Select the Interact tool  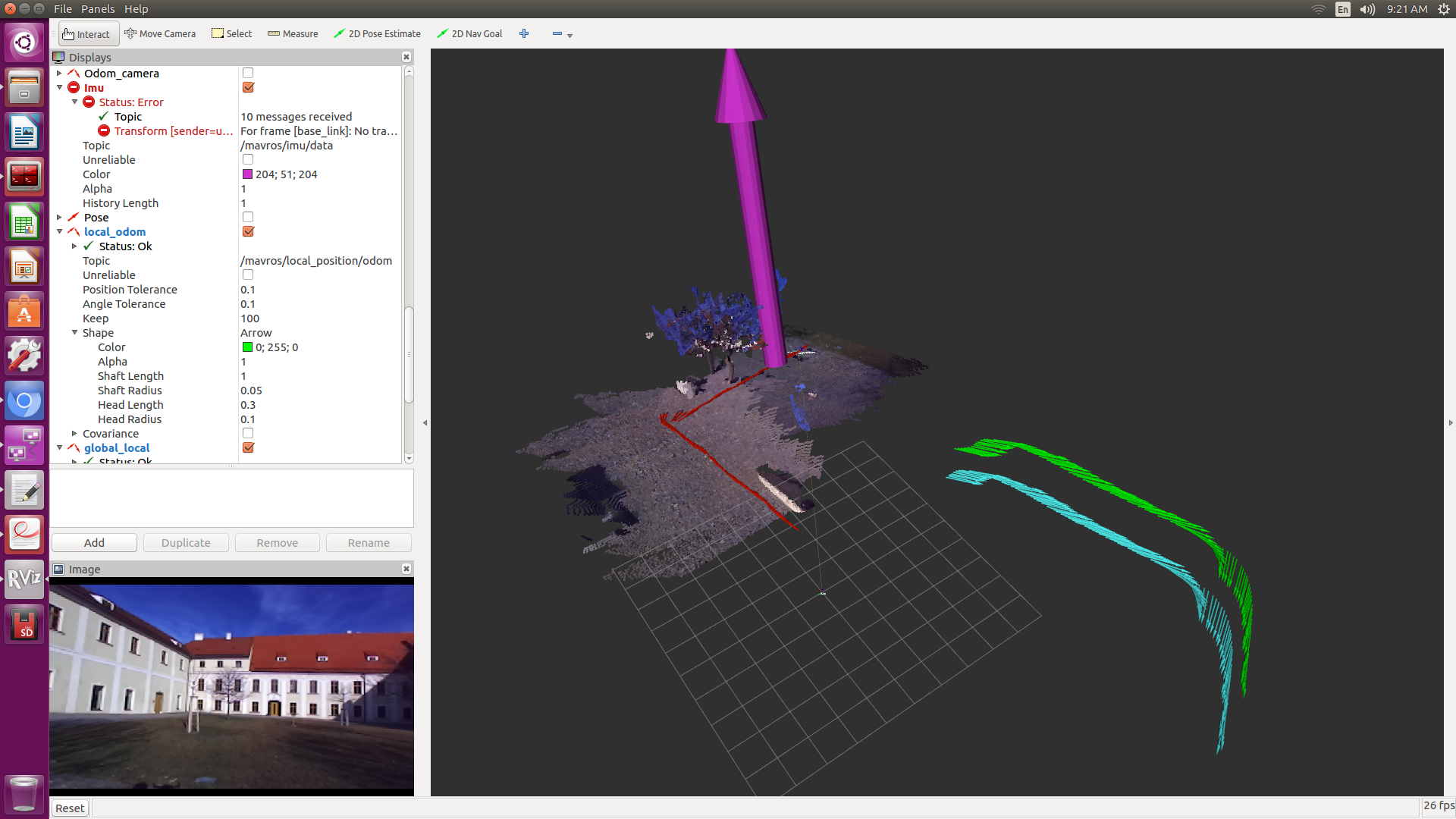coord(86,34)
